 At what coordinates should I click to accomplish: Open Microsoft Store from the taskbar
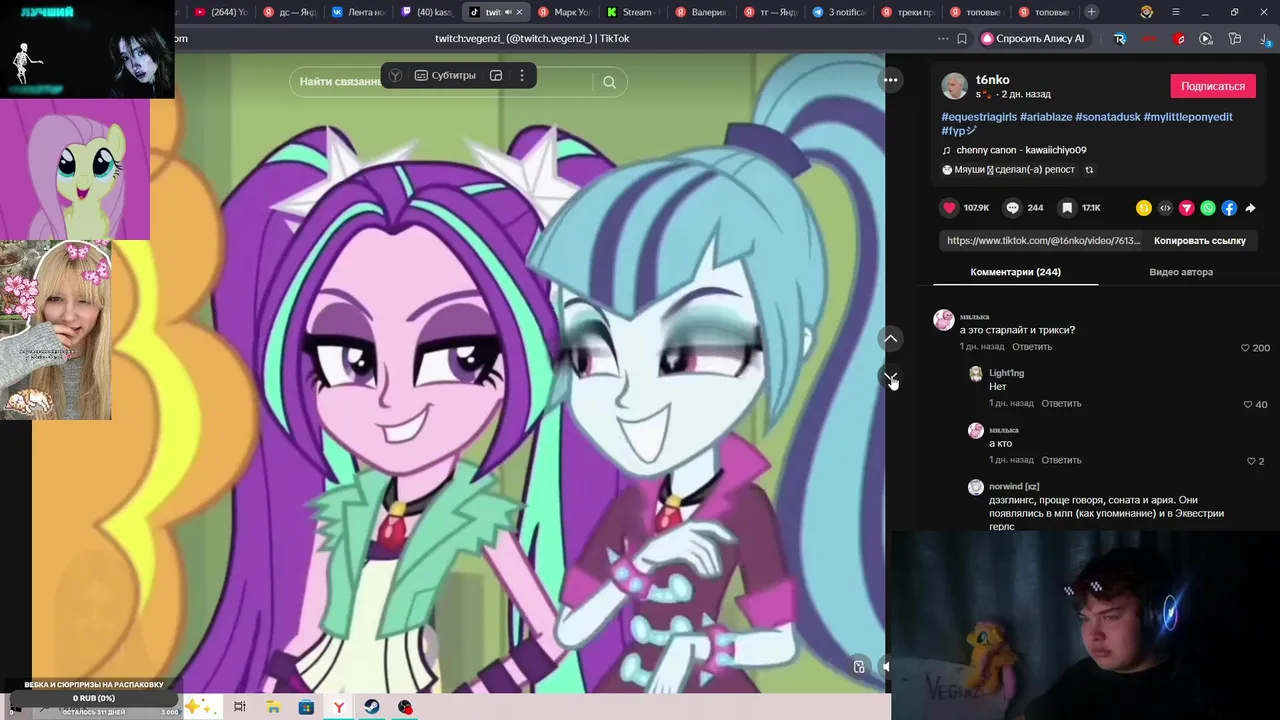click(306, 707)
